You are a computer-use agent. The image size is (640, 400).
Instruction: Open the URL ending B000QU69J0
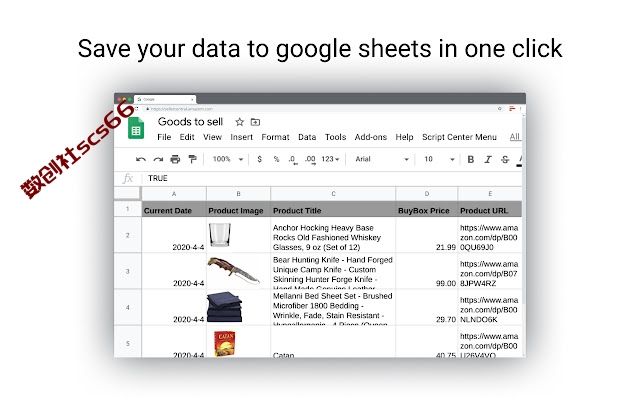489,238
